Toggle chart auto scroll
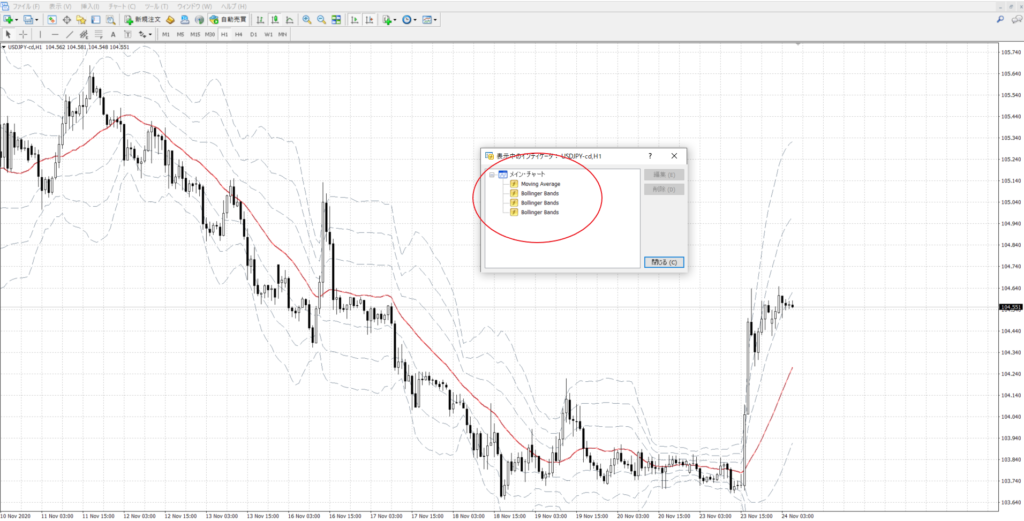 pyautogui.click(x=354, y=20)
